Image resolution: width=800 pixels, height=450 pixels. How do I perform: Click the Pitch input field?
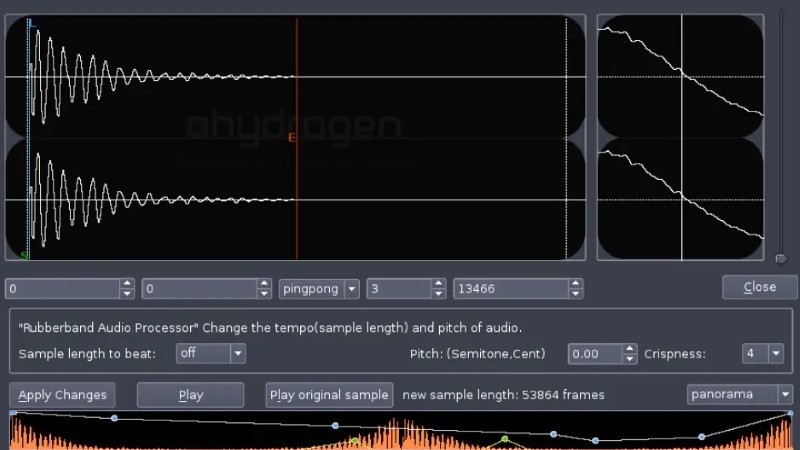pos(595,354)
